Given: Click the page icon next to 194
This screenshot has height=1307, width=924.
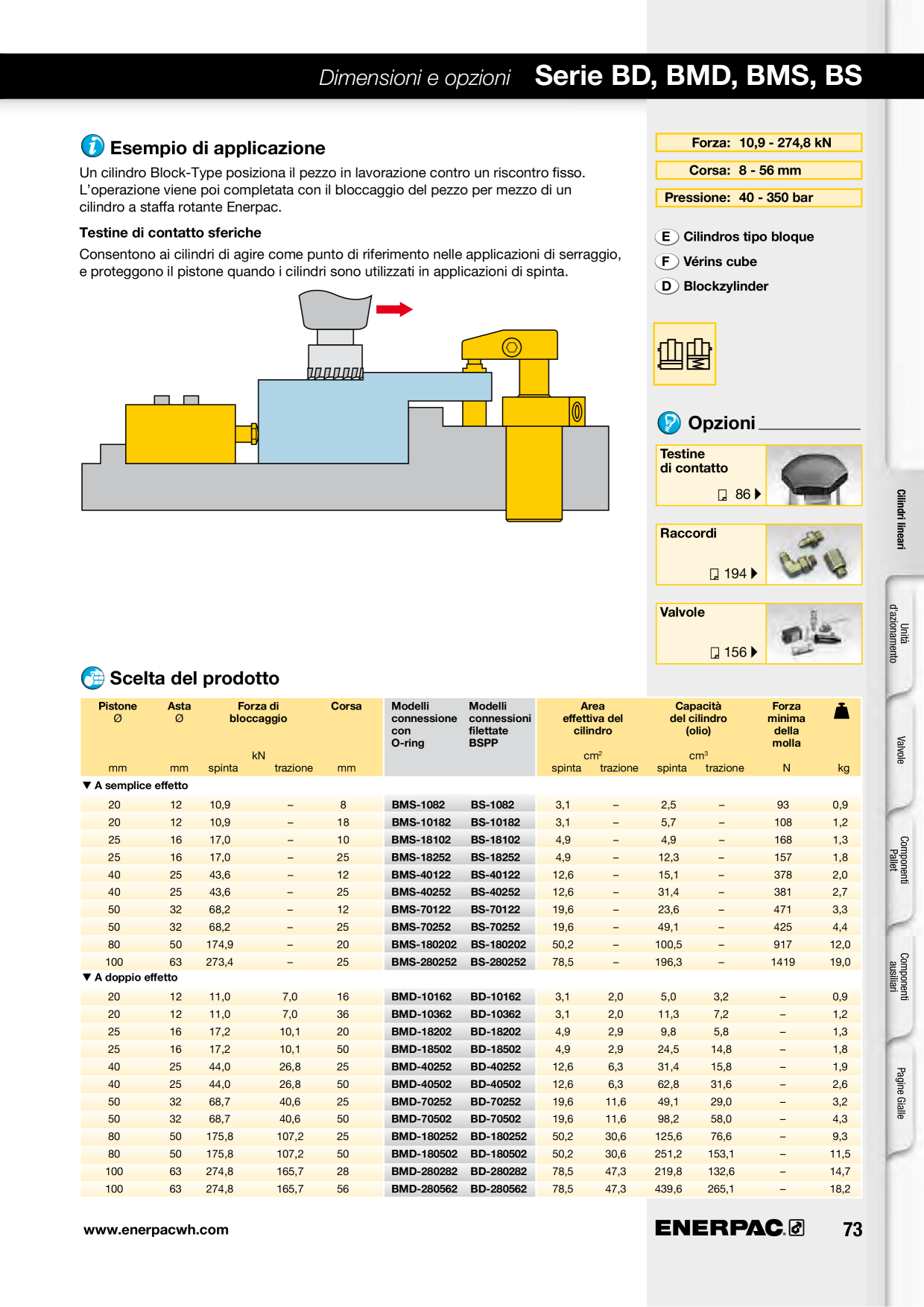Looking at the screenshot, I should 714,574.
